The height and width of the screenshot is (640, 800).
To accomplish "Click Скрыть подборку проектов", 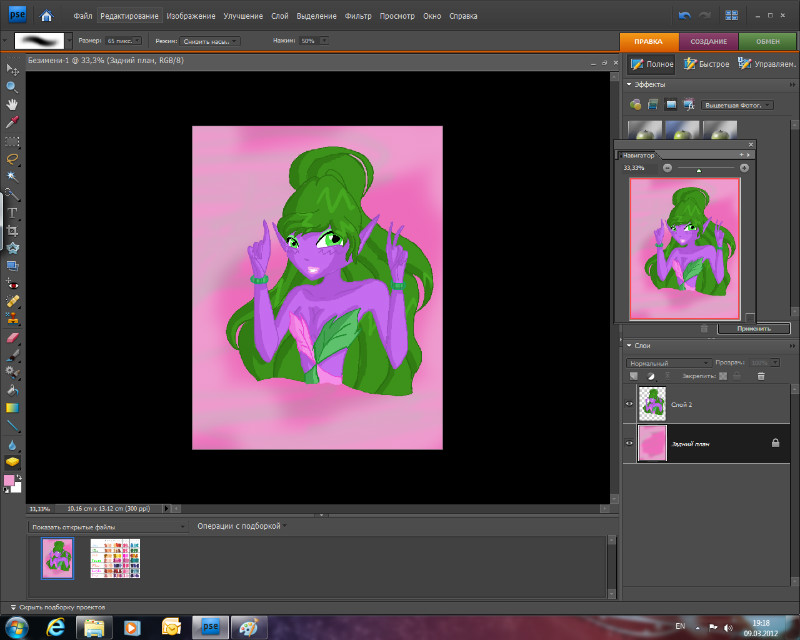I will click(60, 607).
